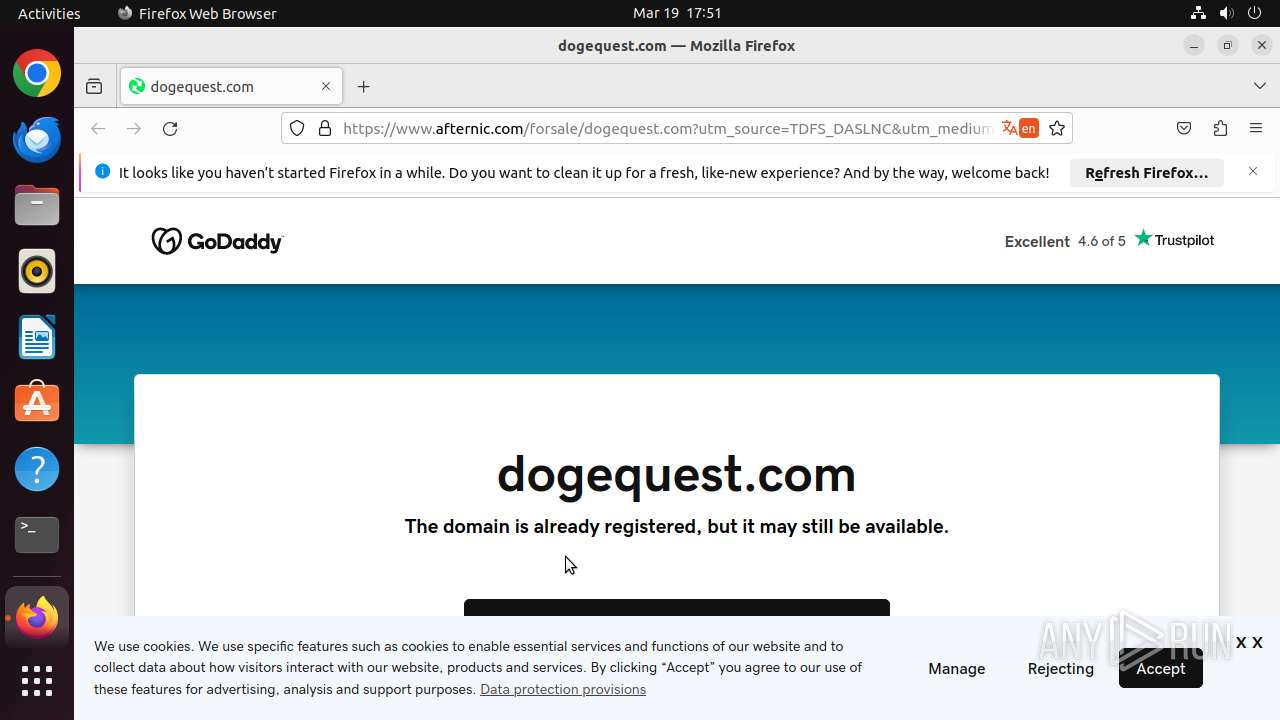1280x720 pixels.
Task: Open Ubuntu Software from the dock
Action: [37, 404]
